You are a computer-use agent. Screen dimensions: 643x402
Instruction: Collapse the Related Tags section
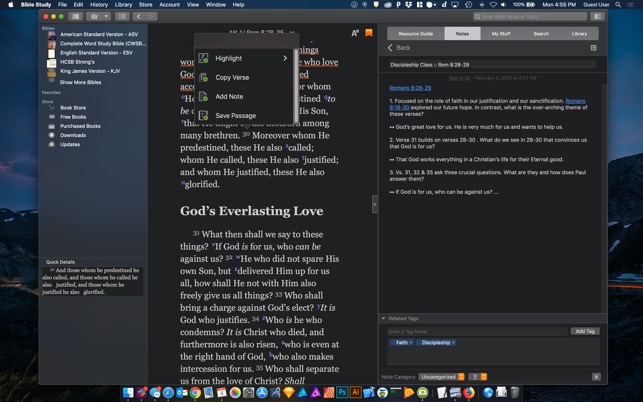tap(384, 319)
